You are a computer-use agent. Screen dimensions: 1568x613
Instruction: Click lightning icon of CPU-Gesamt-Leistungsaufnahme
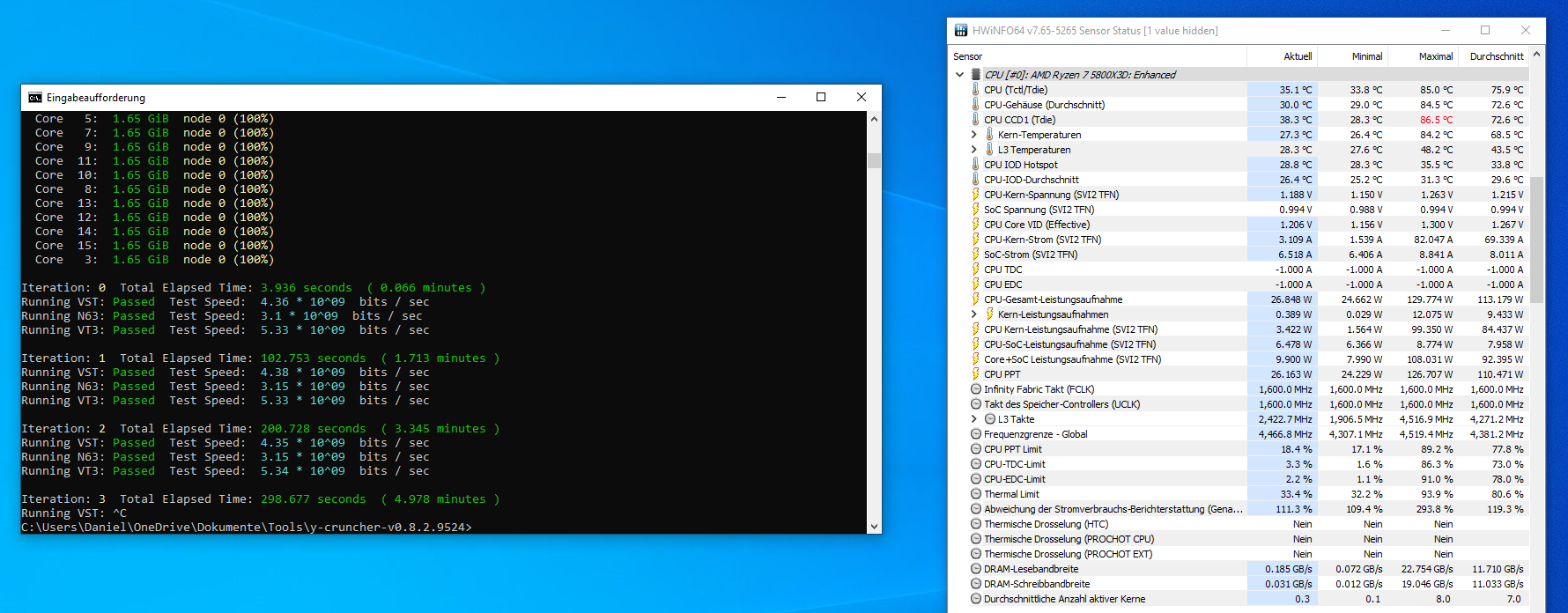(976, 299)
